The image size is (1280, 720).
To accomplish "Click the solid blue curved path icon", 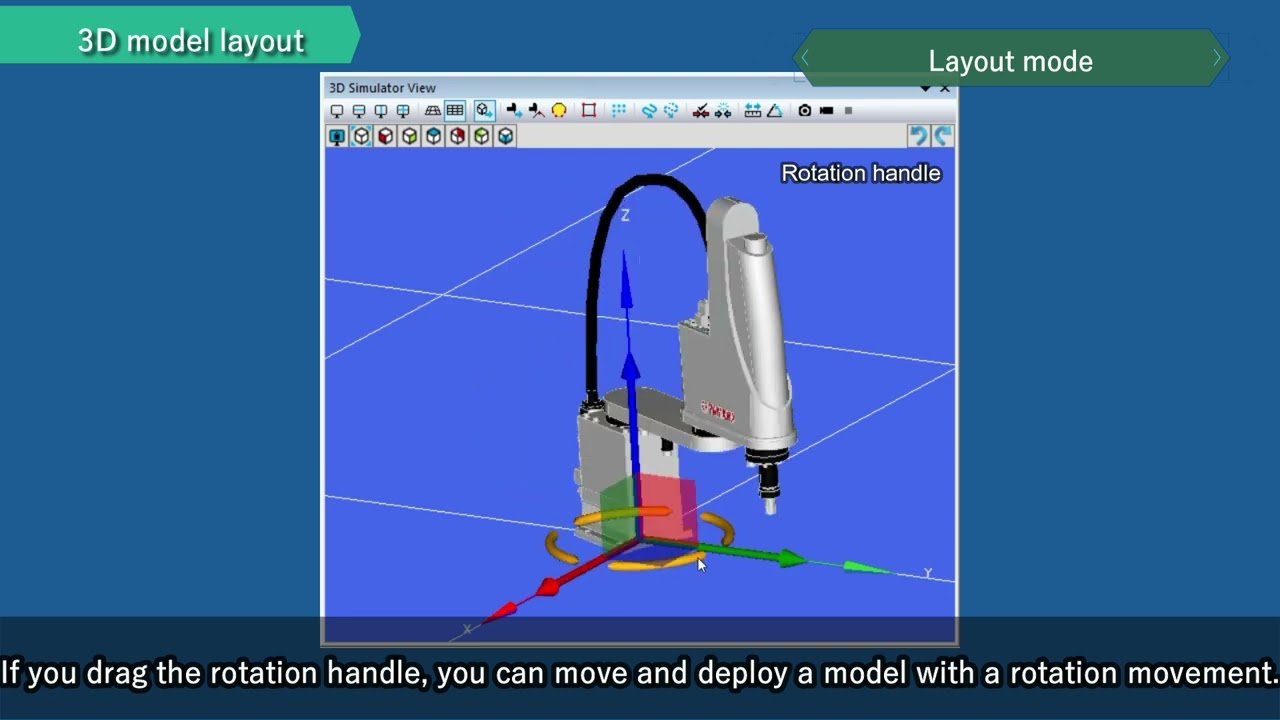I will (x=648, y=111).
